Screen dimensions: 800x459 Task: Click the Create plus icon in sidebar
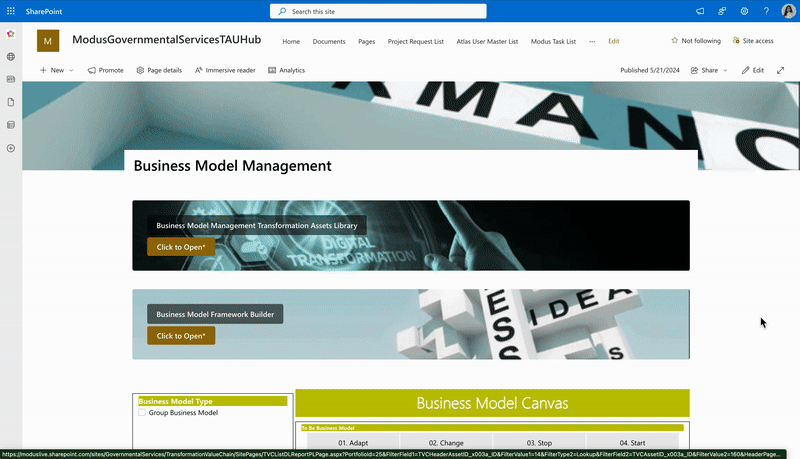pyautogui.click(x=11, y=148)
